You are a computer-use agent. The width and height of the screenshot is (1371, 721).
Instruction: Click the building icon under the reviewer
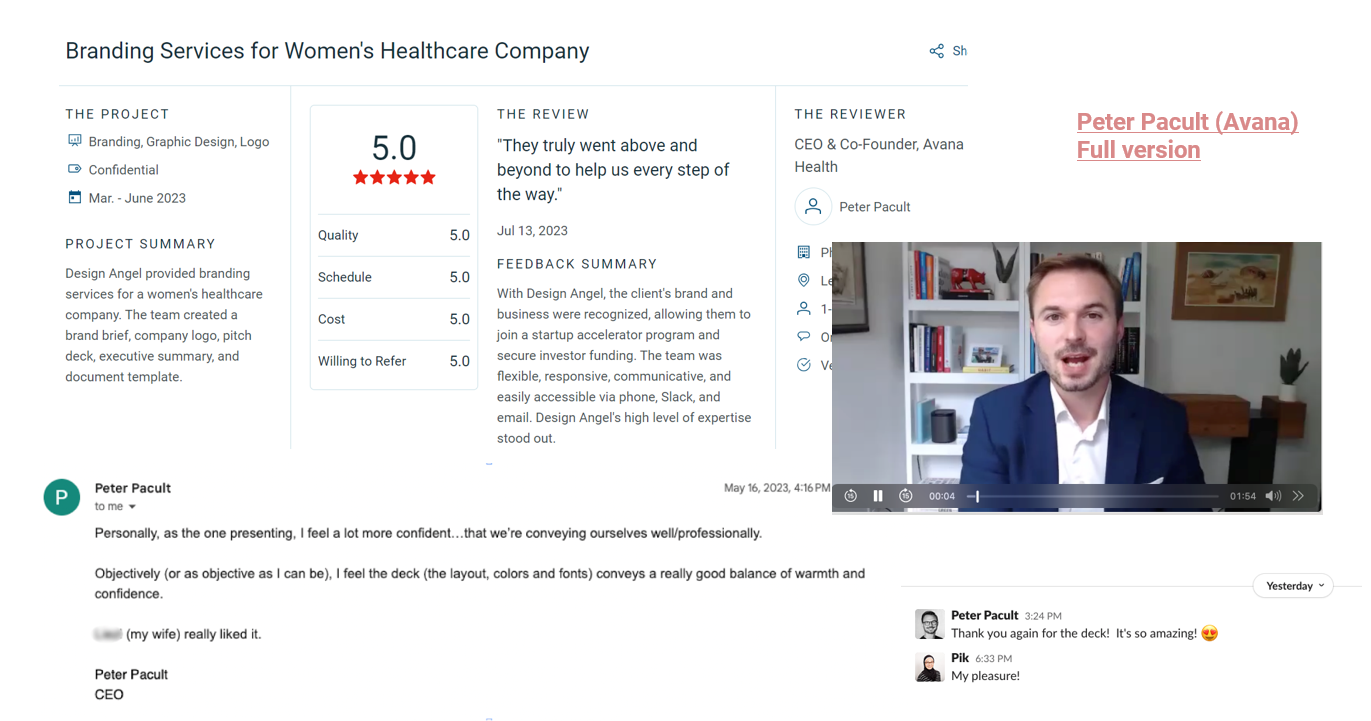pos(803,252)
